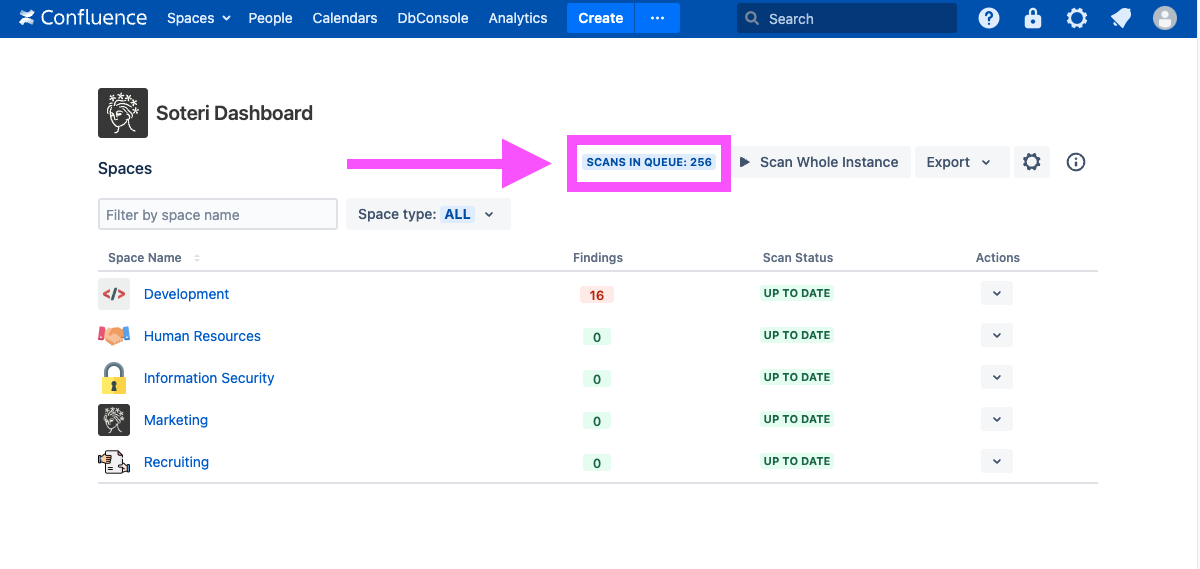
Task: Expand the Space type filter dropdown
Action: (428, 214)
